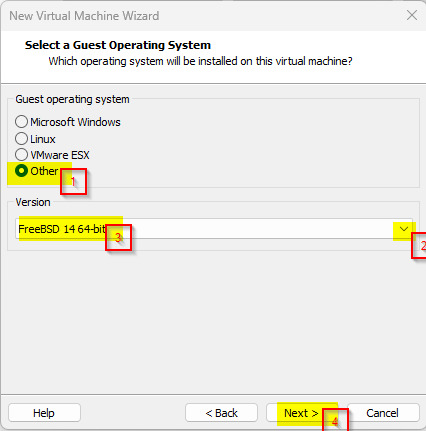Open the FreeBSD 14 64-bit combo box
This screenshot has height=431, width=426.
click(x=214, y=229)
